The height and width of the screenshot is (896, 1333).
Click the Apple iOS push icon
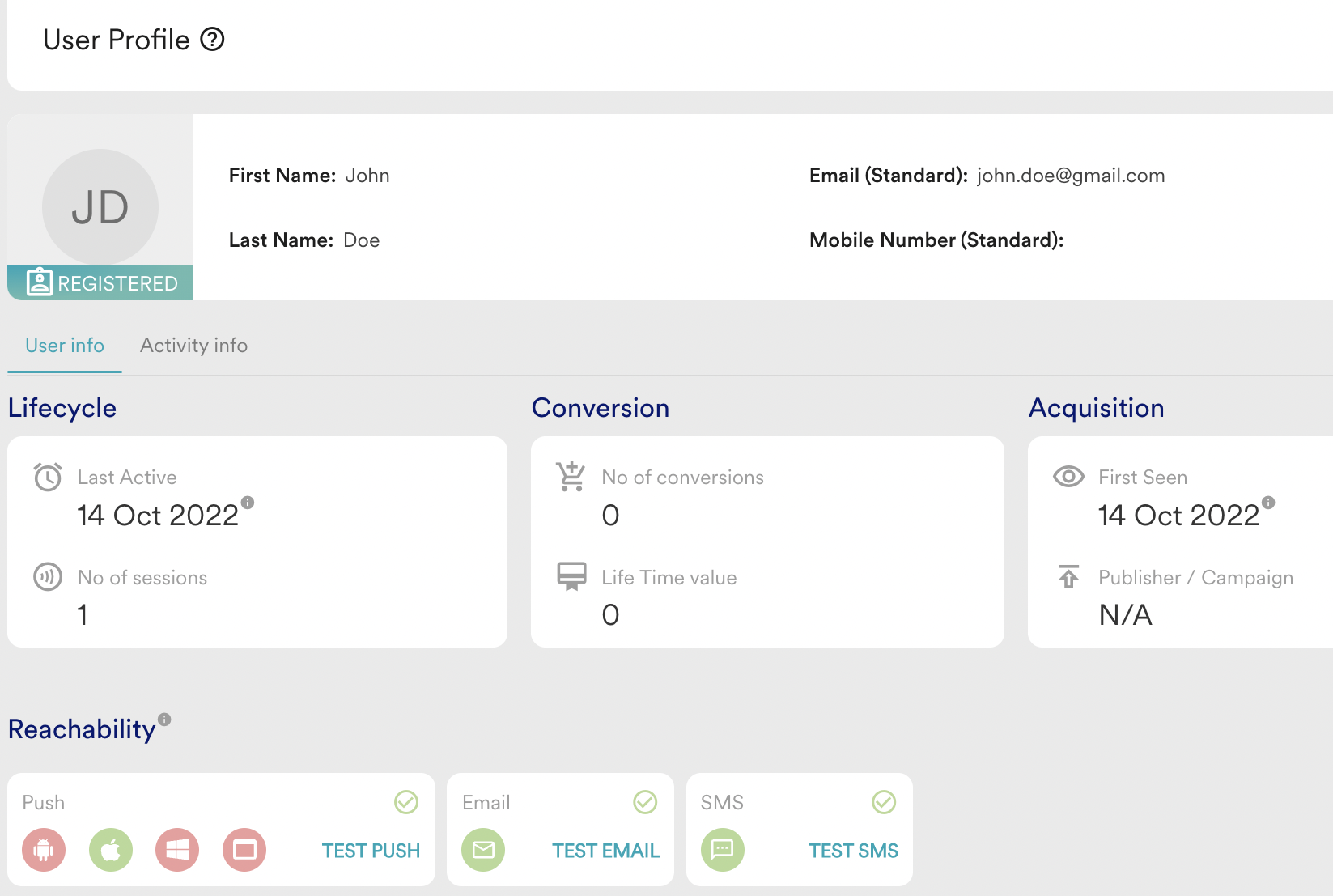pos(111,850)
